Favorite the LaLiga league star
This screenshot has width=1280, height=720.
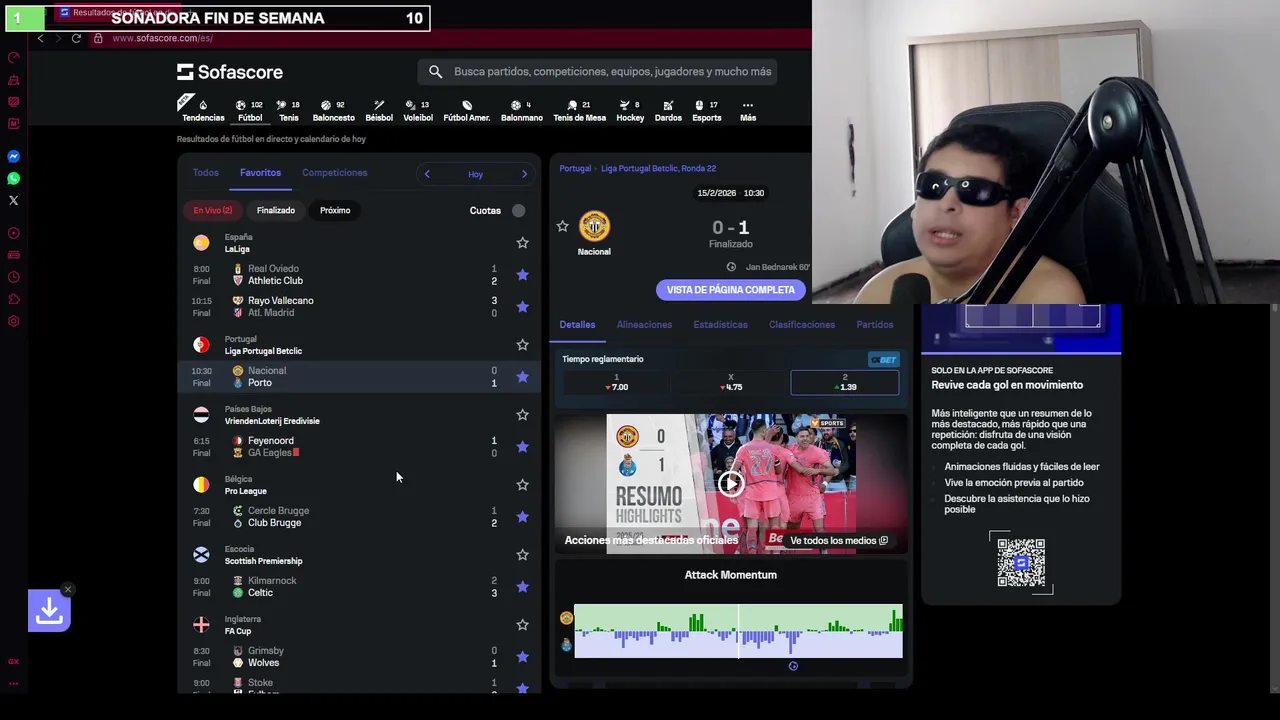tap(522, 243)
